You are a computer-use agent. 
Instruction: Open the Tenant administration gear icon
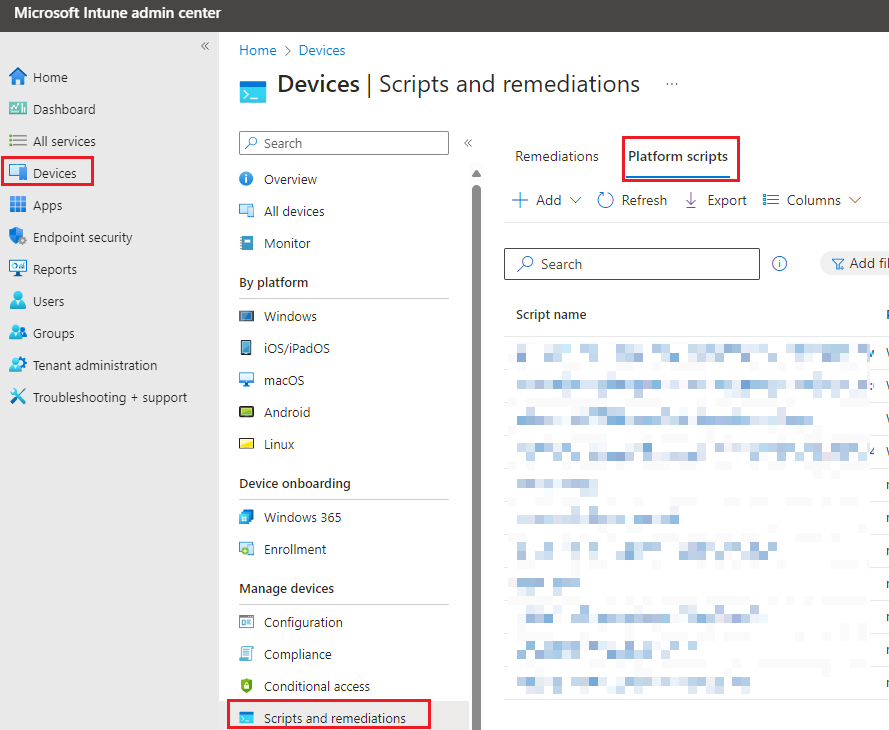pos(18,364)
